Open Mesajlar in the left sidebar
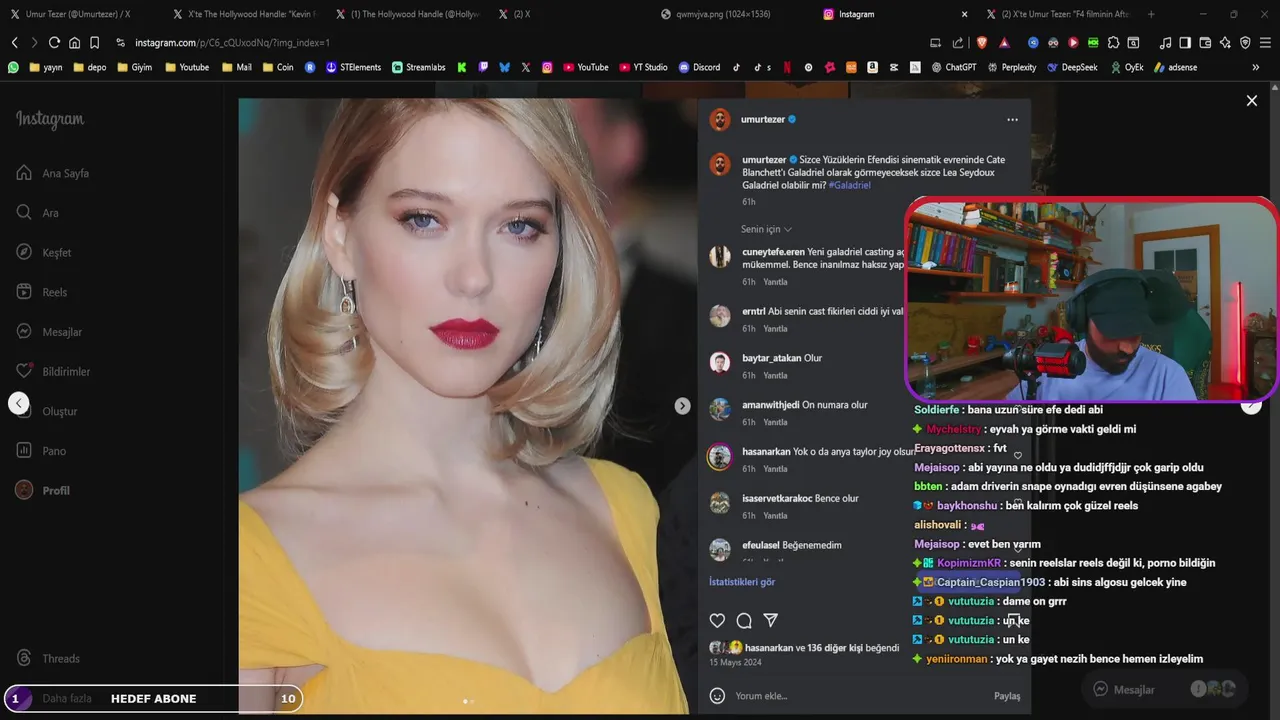 click(49, 332)
